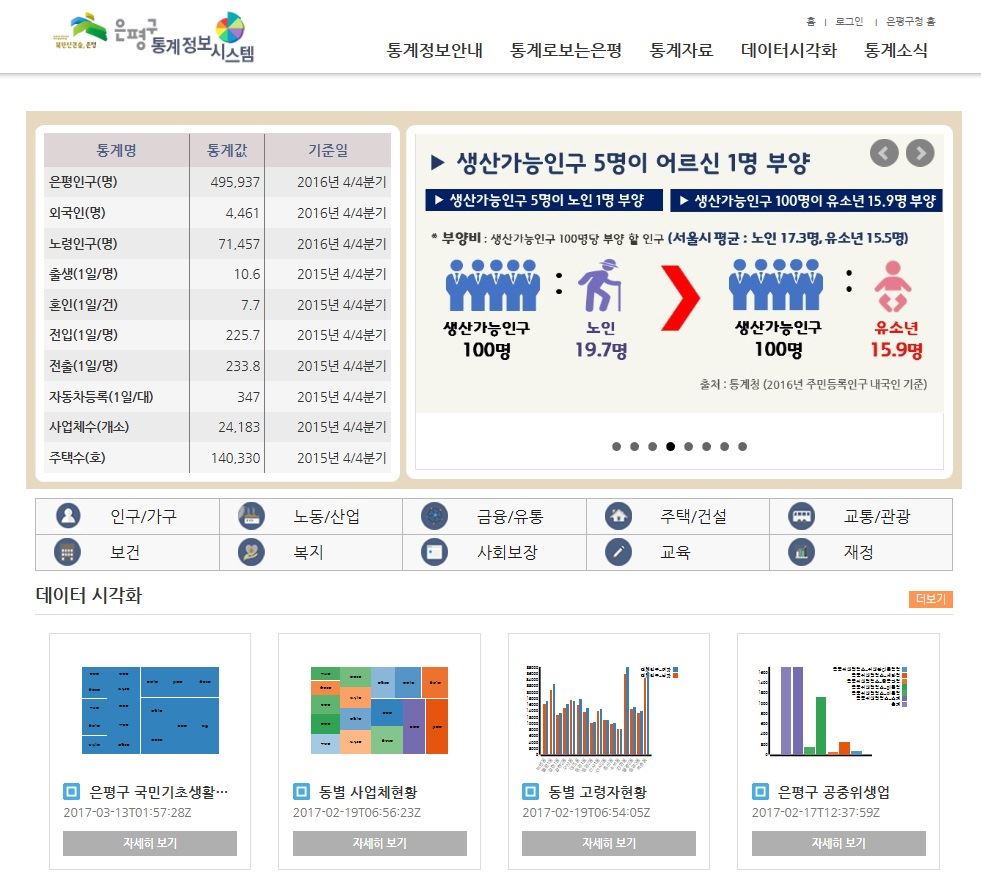981x875 pixels.
Task: Open 자세히 보기 for 동별 고령자현황
Action: click(609, 843)
